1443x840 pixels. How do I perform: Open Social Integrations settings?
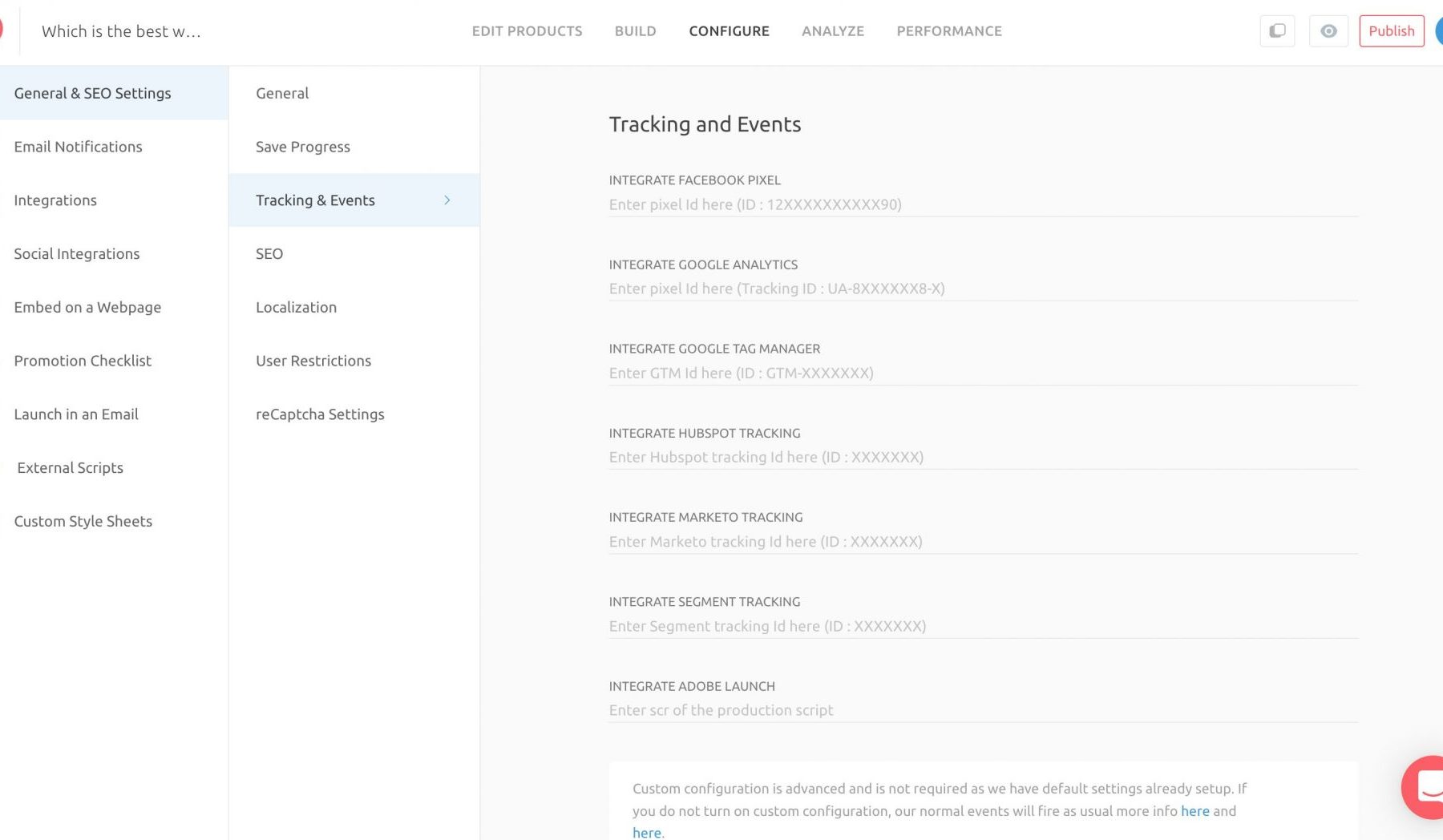(77, 254)
